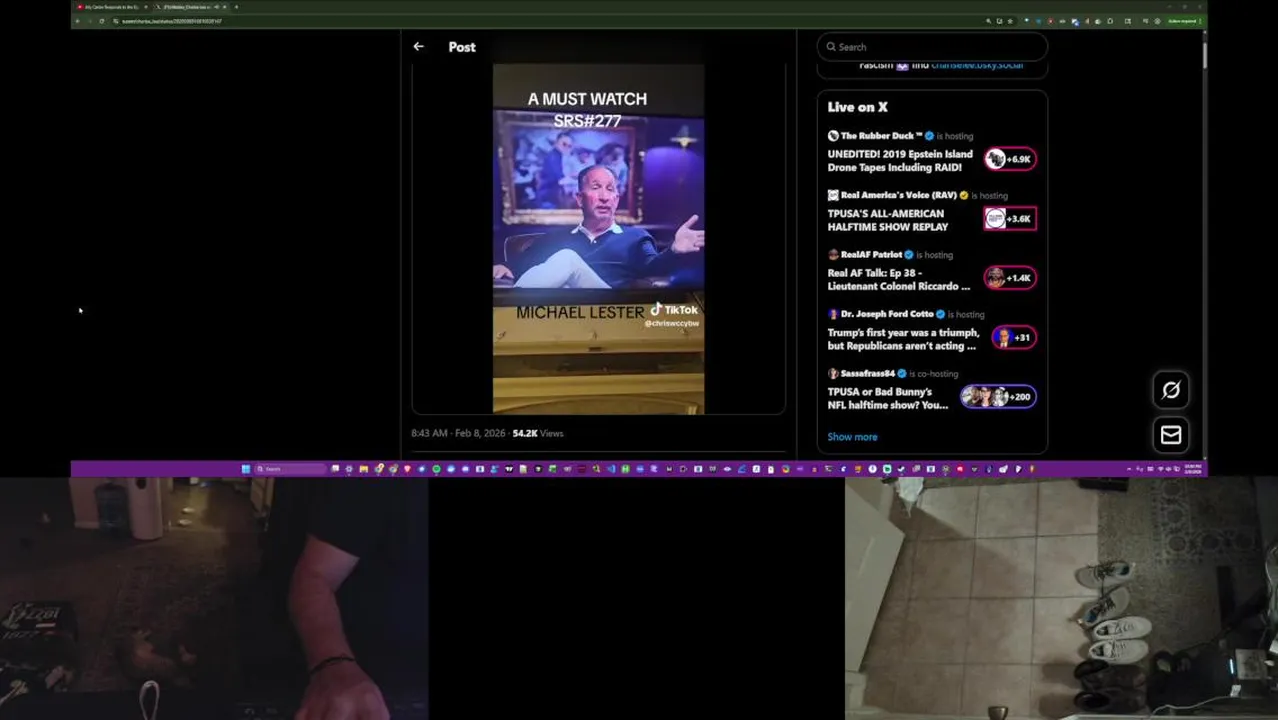Open TPUSA'S ALL-AMERICAN HALFTIME SHOW REPLAY
The image size is (1278, 720).
(x=888, y=220)
